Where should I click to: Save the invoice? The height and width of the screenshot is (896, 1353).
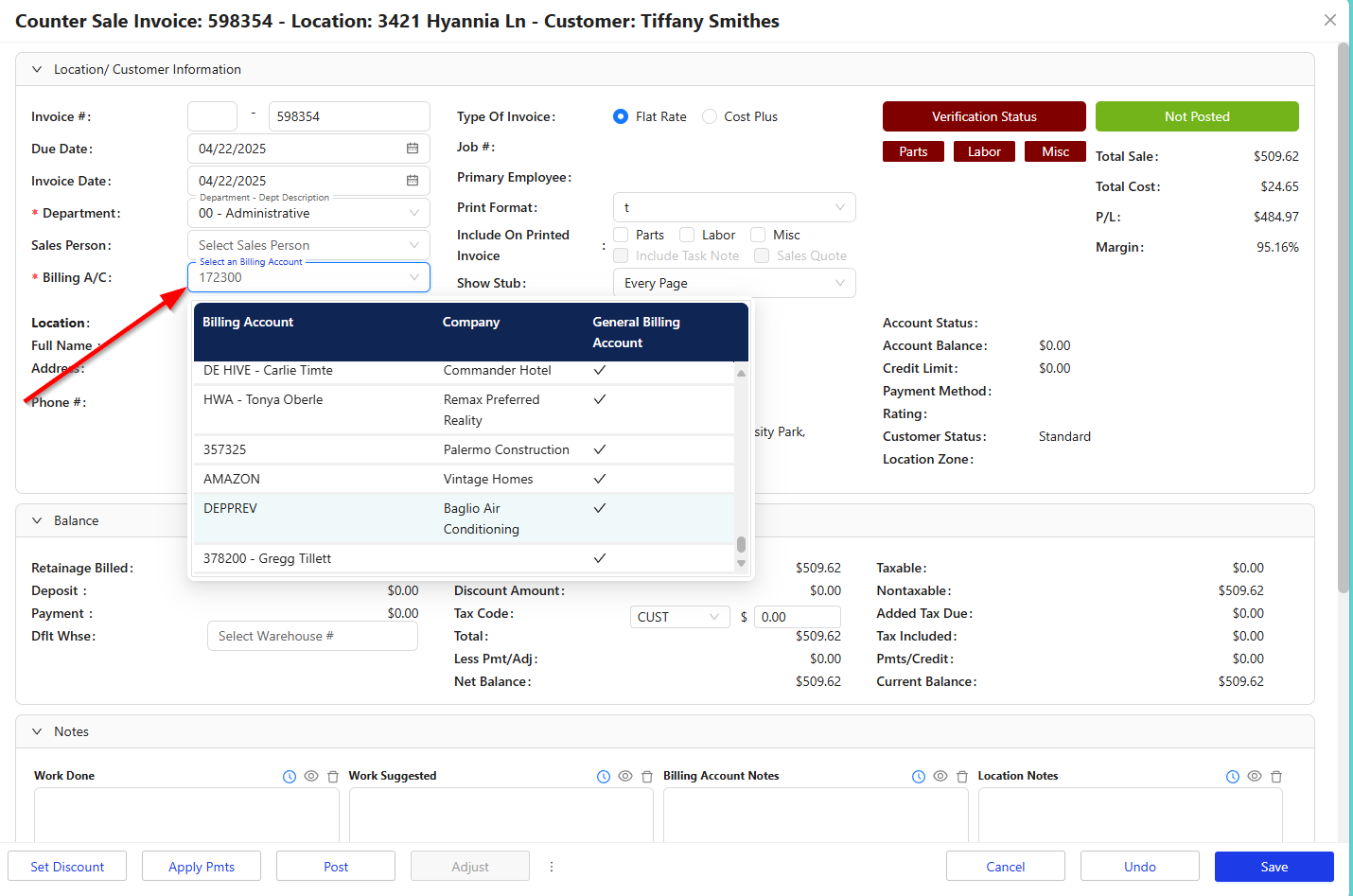tap(1274, 867)
